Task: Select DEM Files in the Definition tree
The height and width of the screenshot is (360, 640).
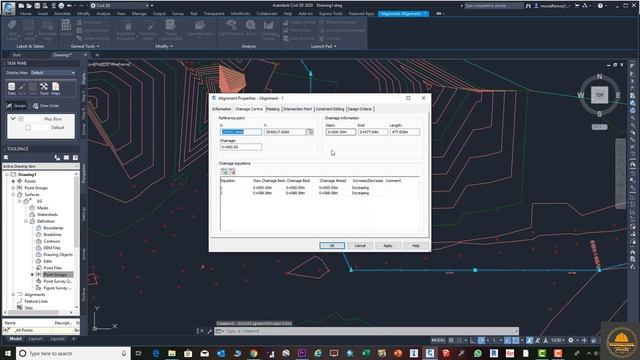Action: pos(52,248)
